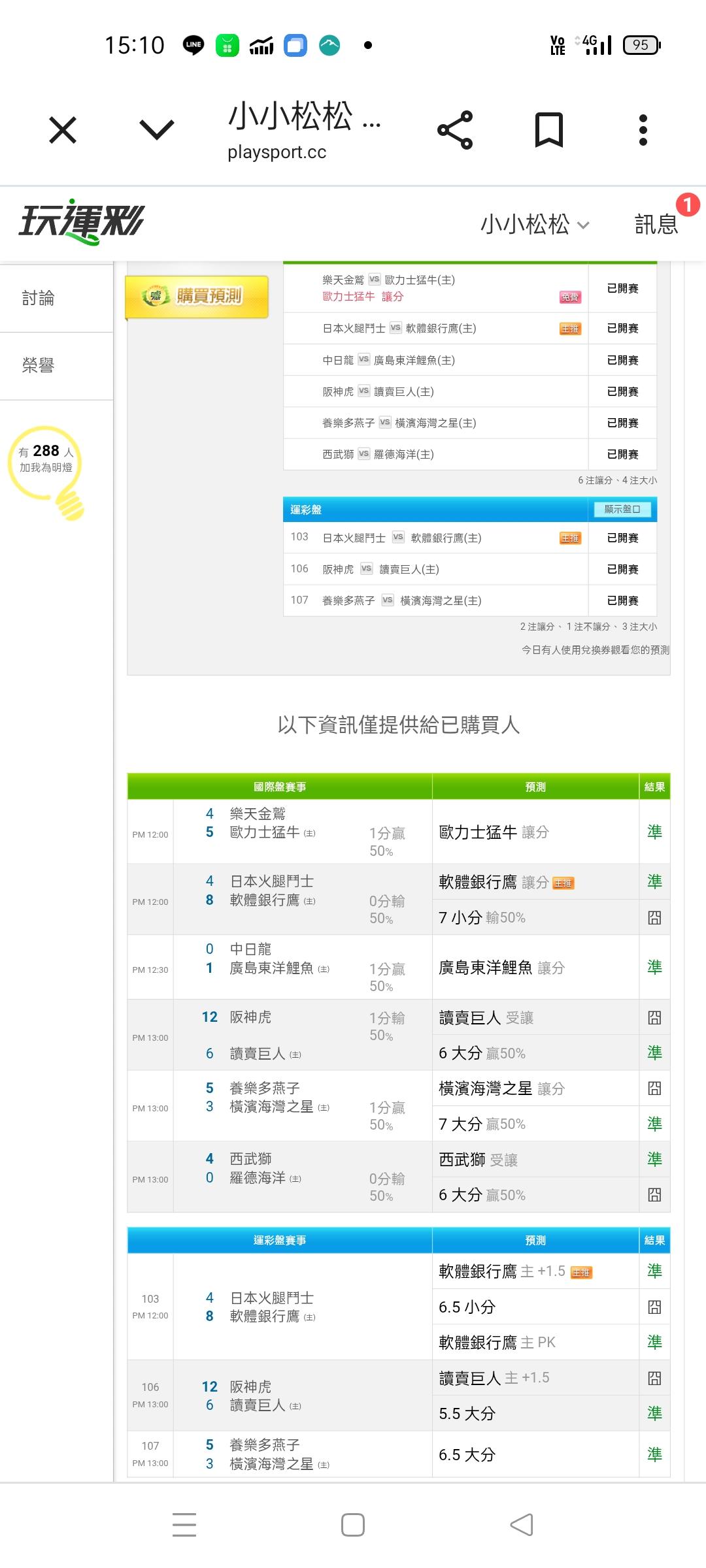The image size is (706, 1568).
Task: Tap the Android back navigation button
Action: pyautogui.click(x=522, y=1525)
